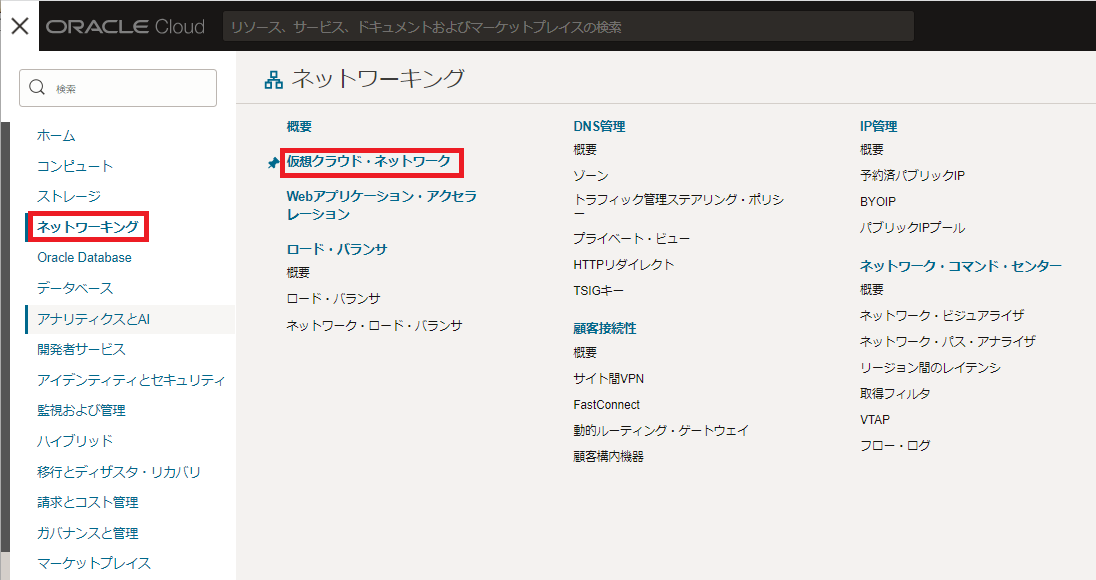Open the コンピュート menu category
Viewport: 1096px width, 580px height.
tap(75, 166)
